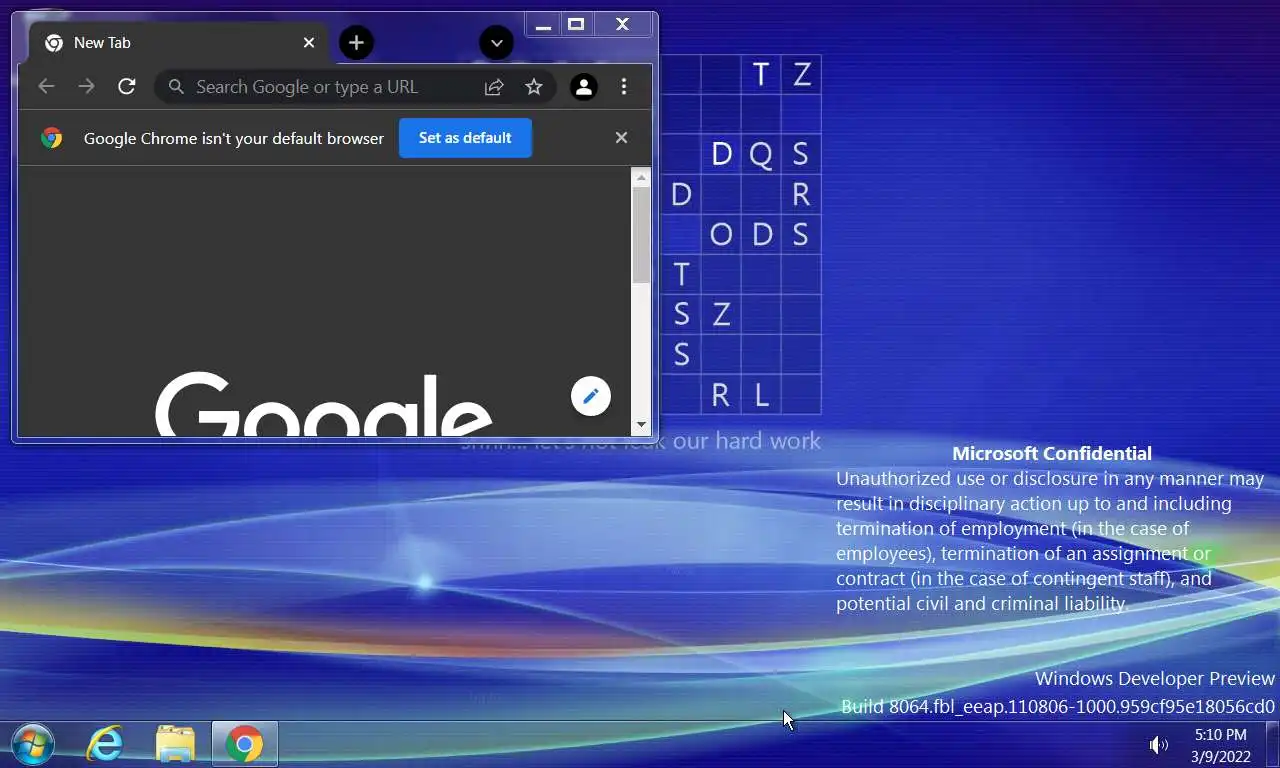The image size is (1280, 768).
Task: Open the volume speaker tray icon
Action: coord(1159,744)
